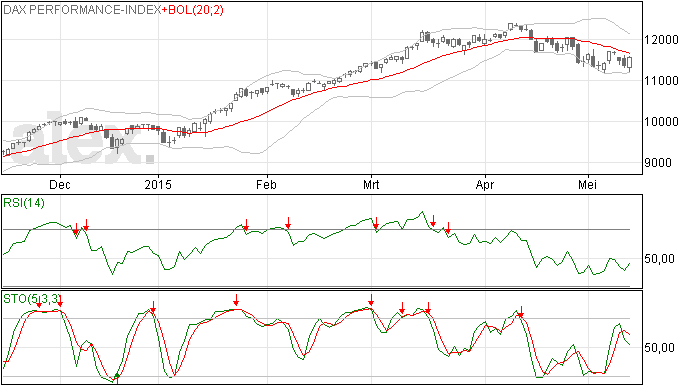This screenshot has width=690, height=387.
Task: Click the Mei date axis label
Action: pos(587,184)
